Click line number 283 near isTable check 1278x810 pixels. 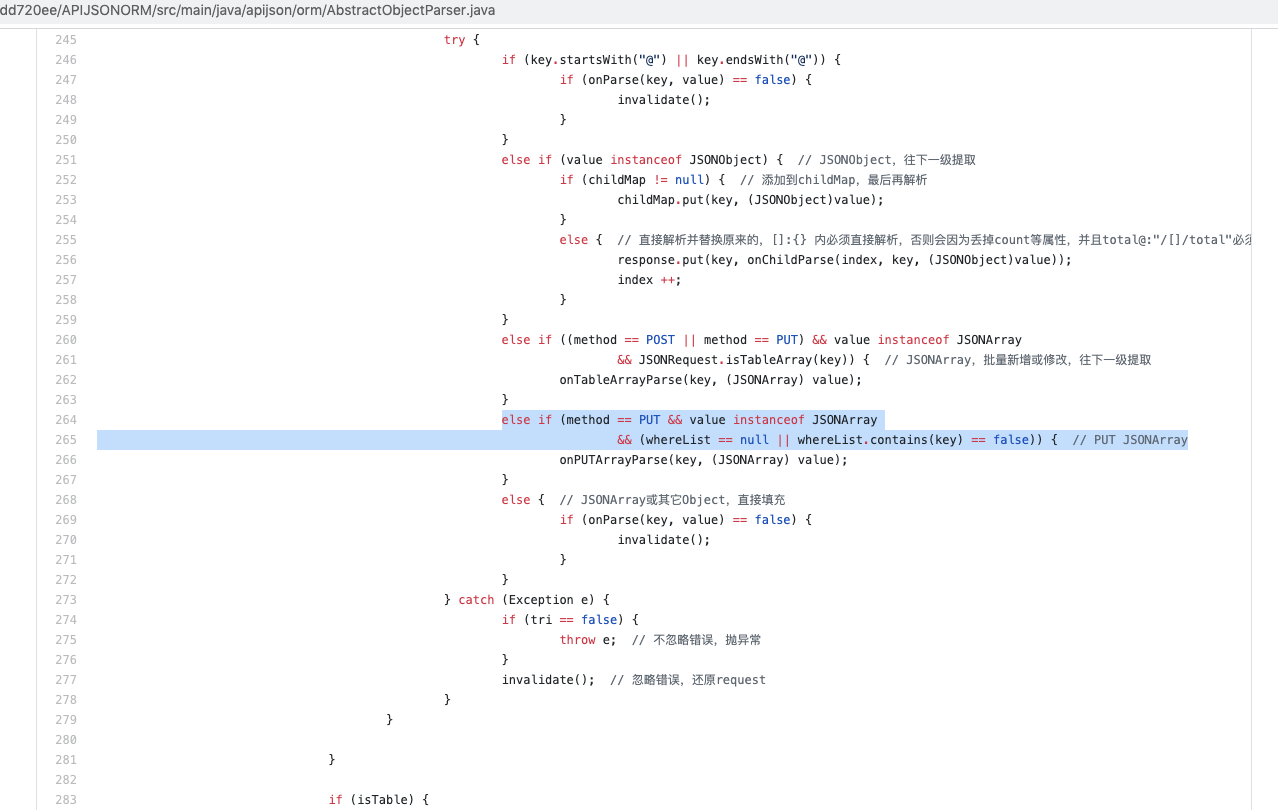coord(65,799)
